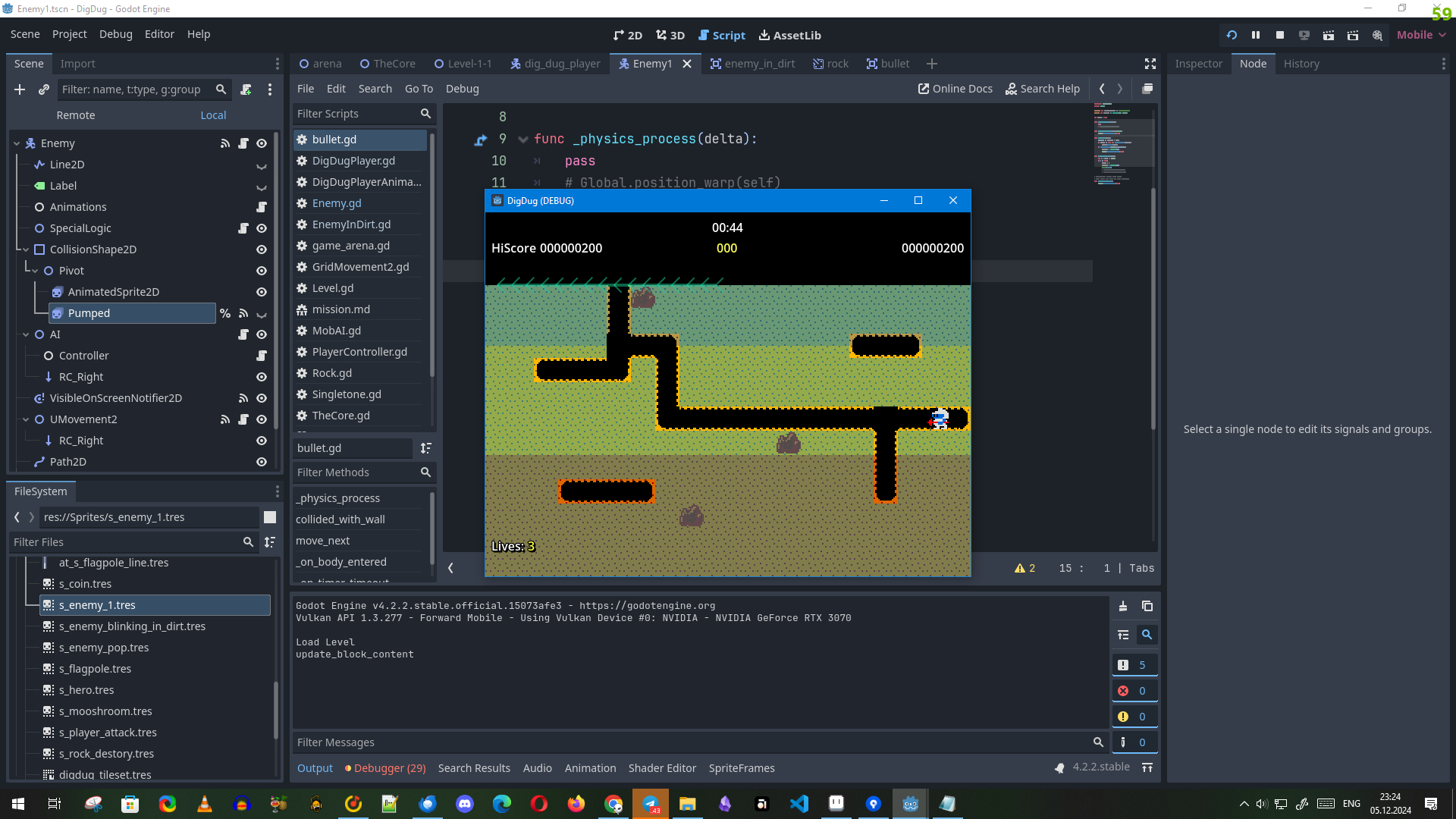The image size is (1456, 819).
Task: Reload the running project
Action: [1232, 35]
